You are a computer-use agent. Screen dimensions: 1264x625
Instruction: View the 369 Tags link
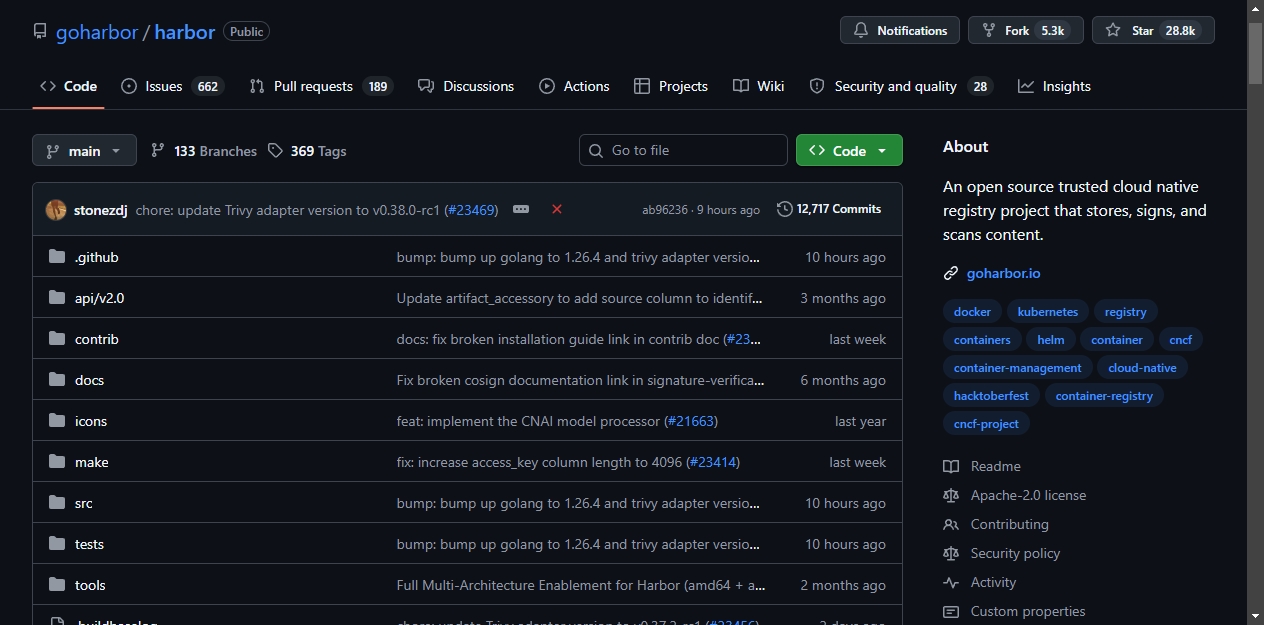click(x=307, y=151)
